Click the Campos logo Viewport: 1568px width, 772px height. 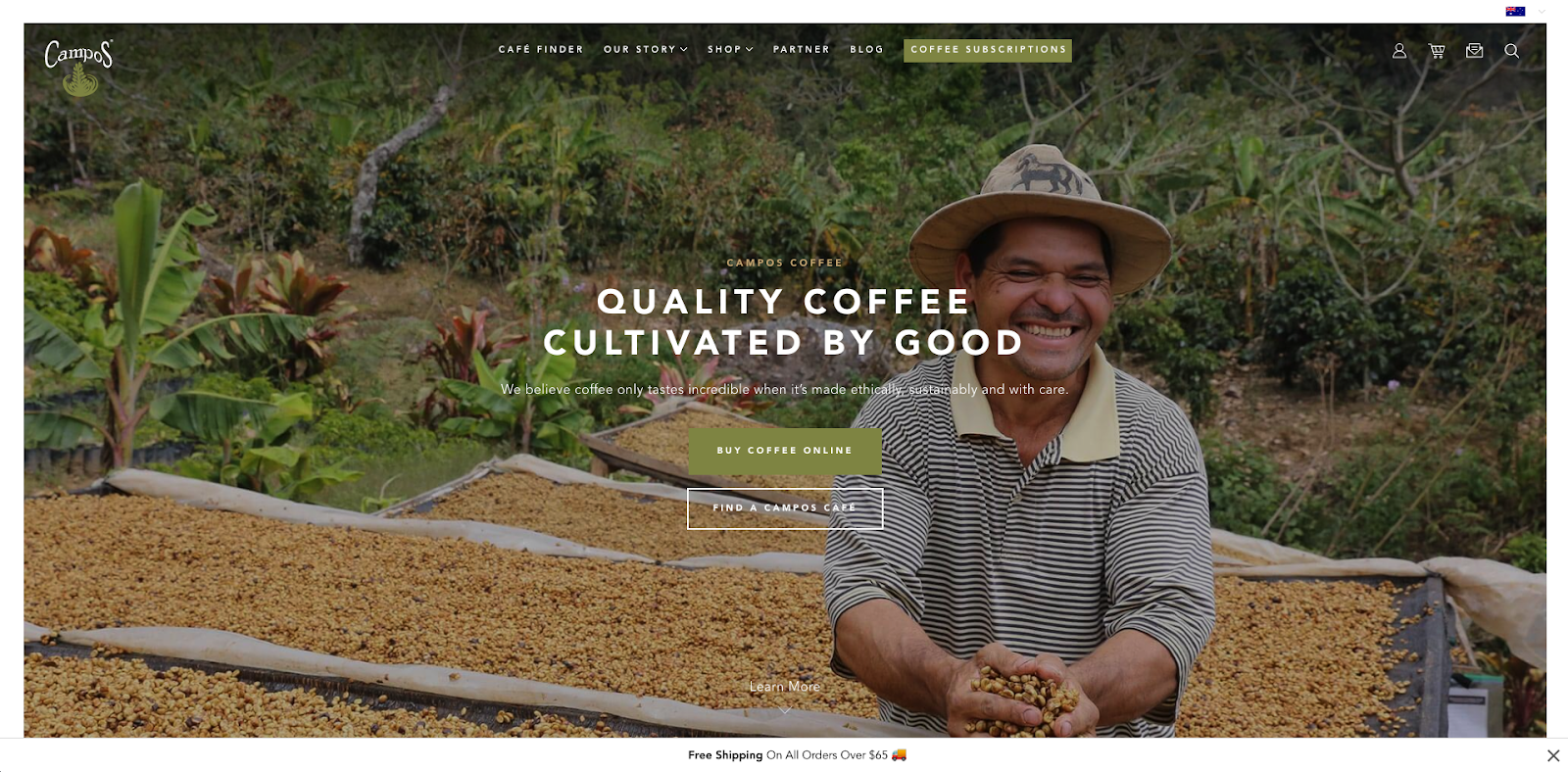pyautogui.click(x=78, y=67)
